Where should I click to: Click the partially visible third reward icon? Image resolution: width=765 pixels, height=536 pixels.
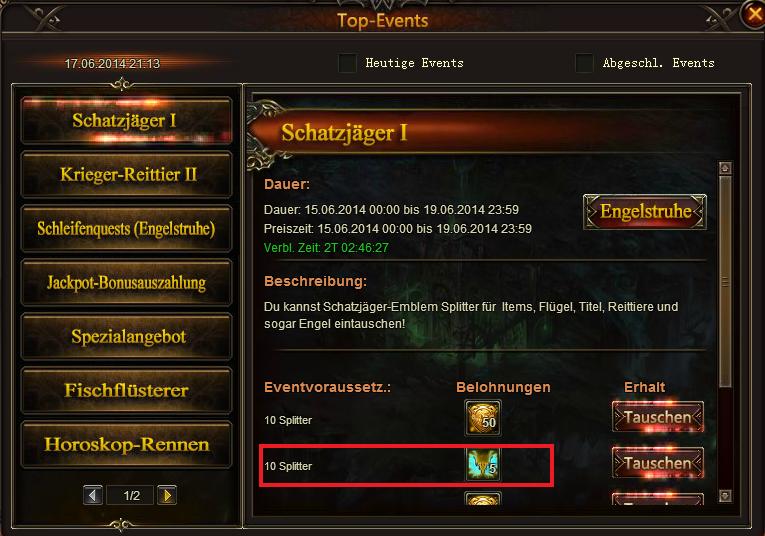pos(483,498)
